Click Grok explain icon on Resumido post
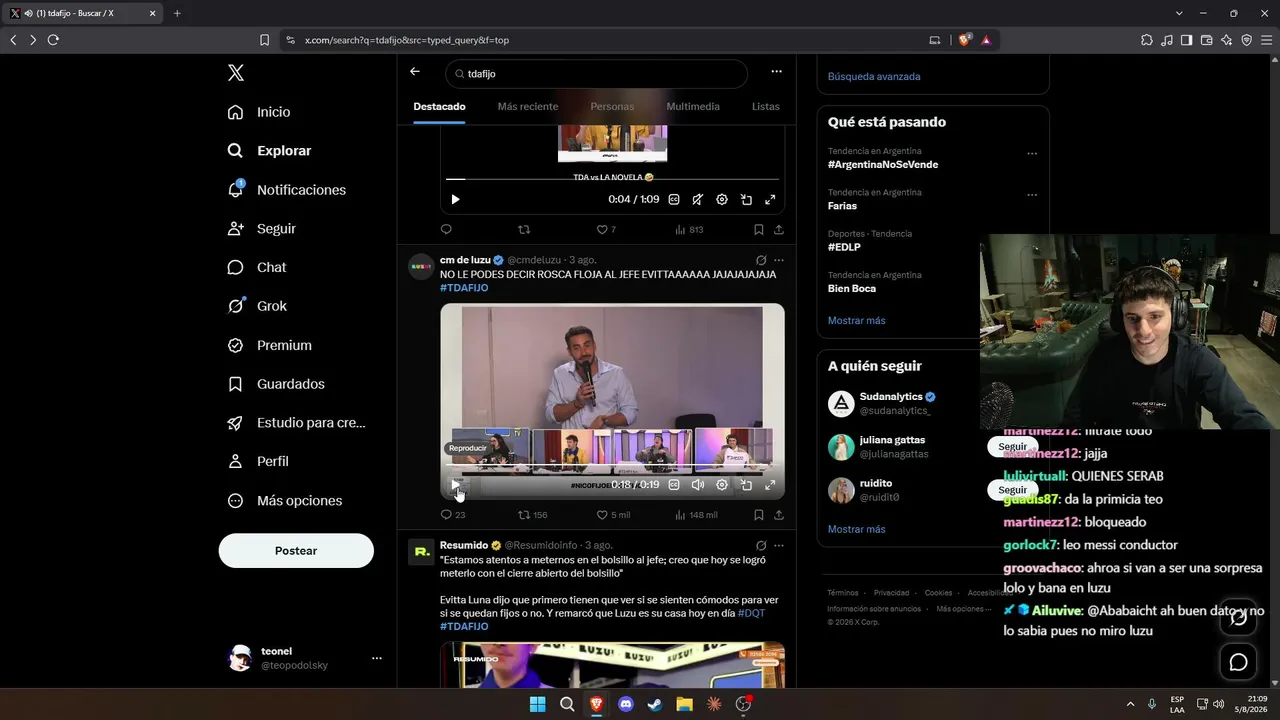1280x720 pixels. click(x=761, y=545)
